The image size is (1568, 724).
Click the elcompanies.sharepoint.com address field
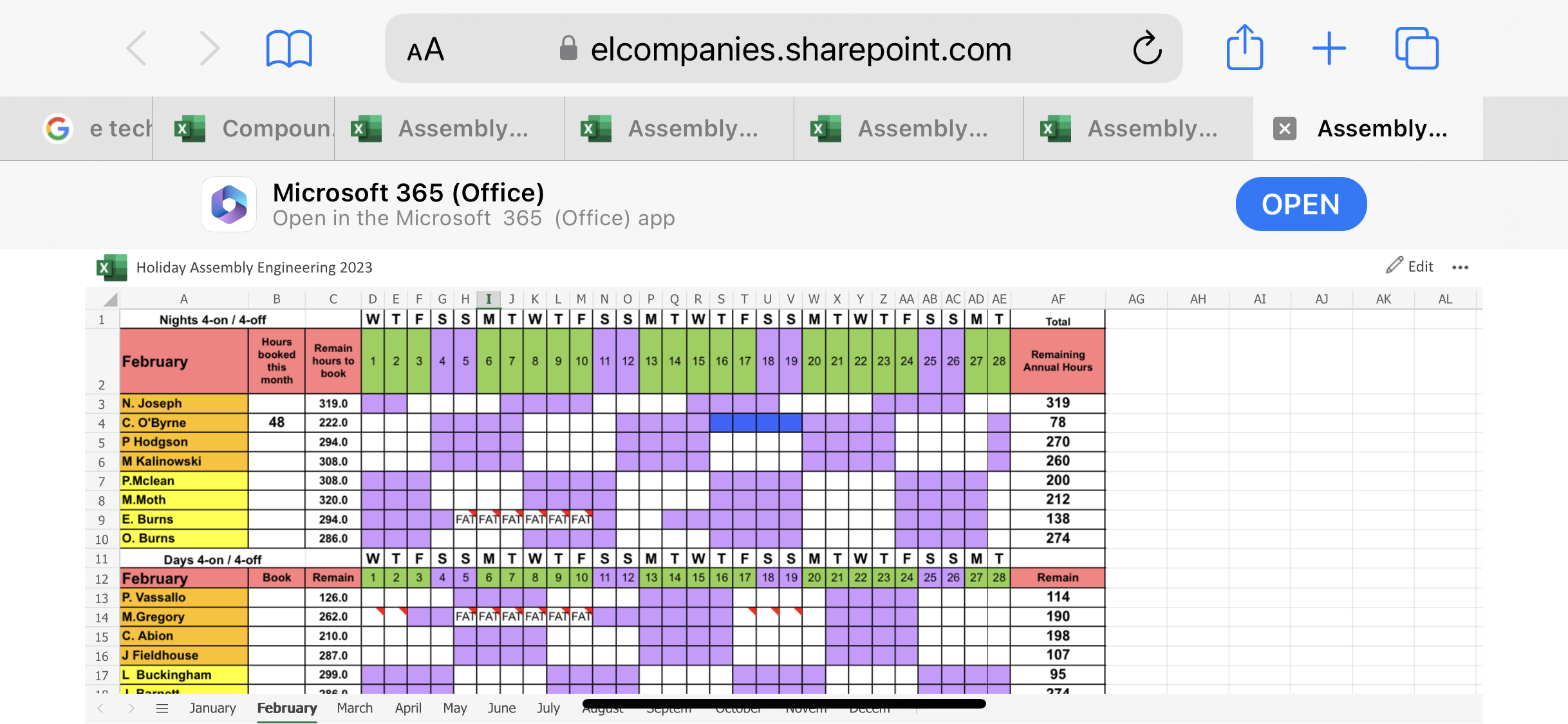pos(801,50)
